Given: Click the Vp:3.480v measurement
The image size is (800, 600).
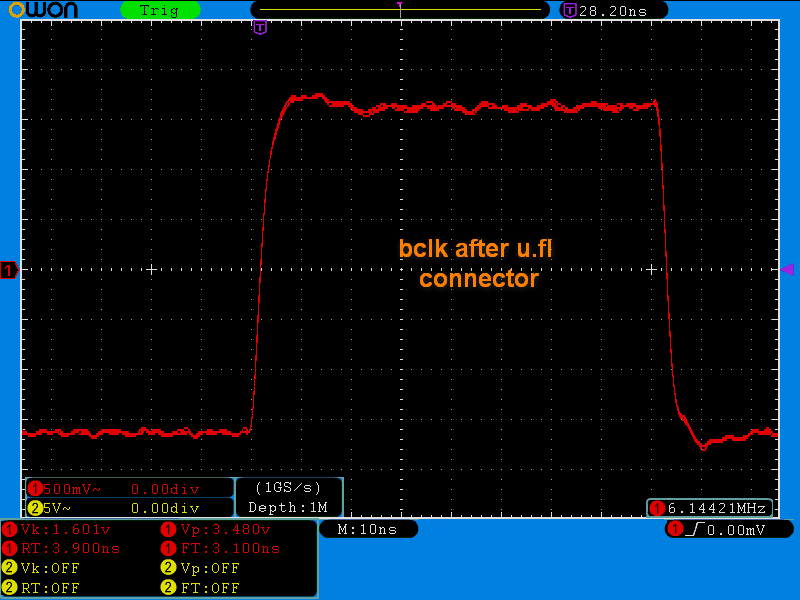Looking at the screenshot, I should (226, 530).
